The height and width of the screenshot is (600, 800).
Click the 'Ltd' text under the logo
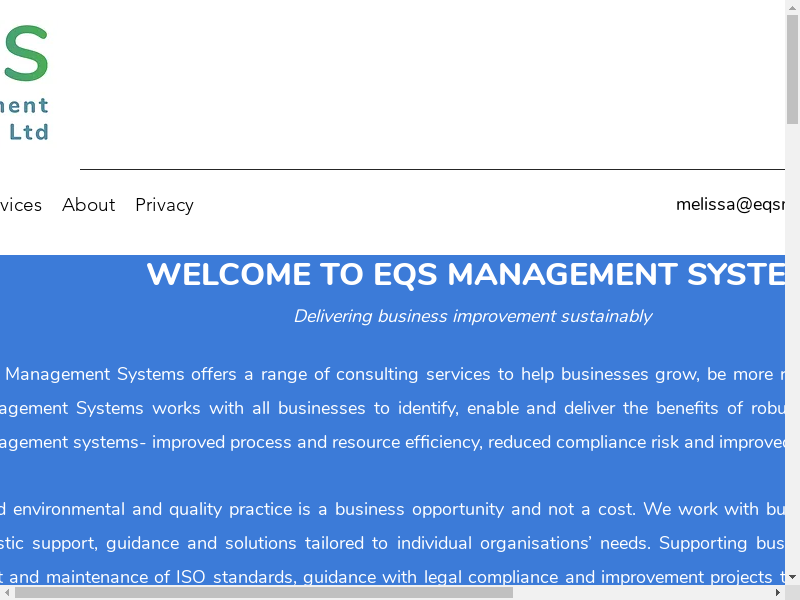[x=29, y=132]
